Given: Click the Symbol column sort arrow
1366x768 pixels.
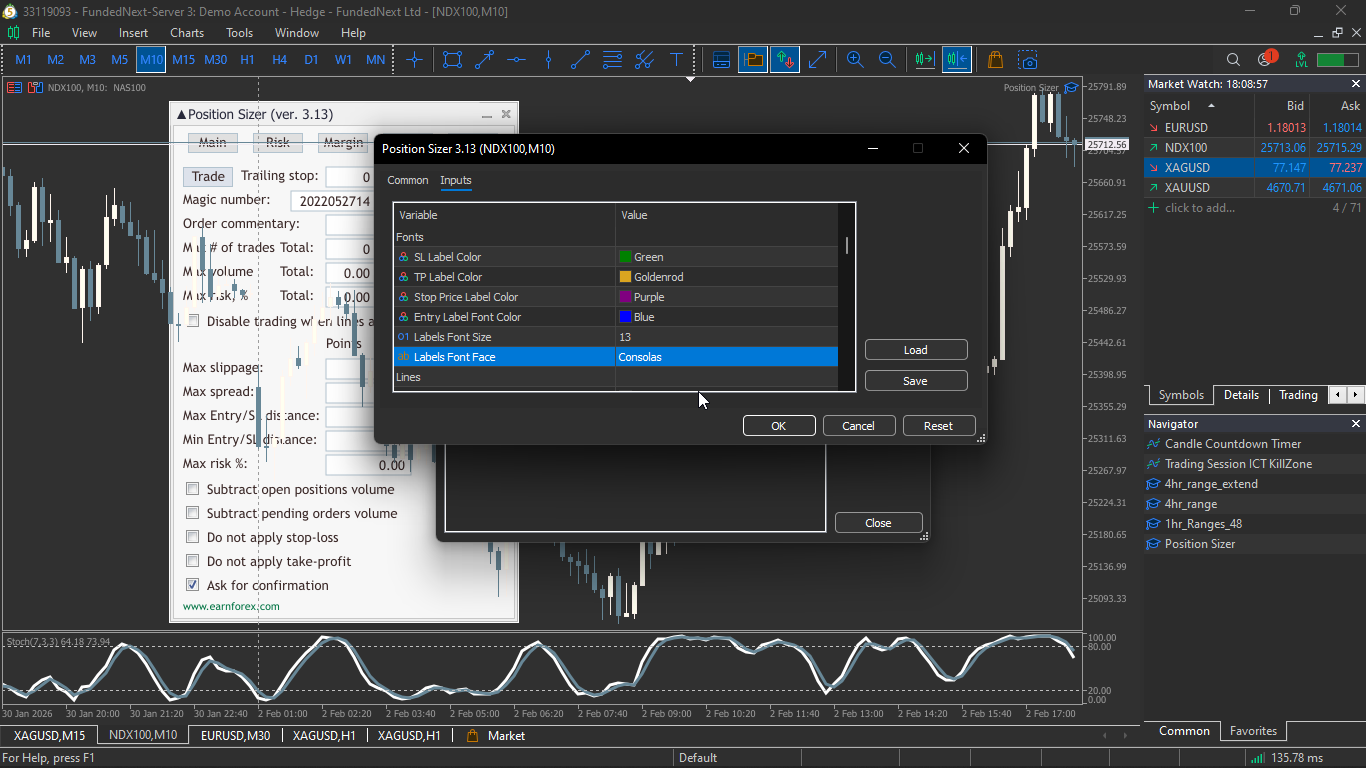Looking at the screenshot, I should click(1211, 106).
